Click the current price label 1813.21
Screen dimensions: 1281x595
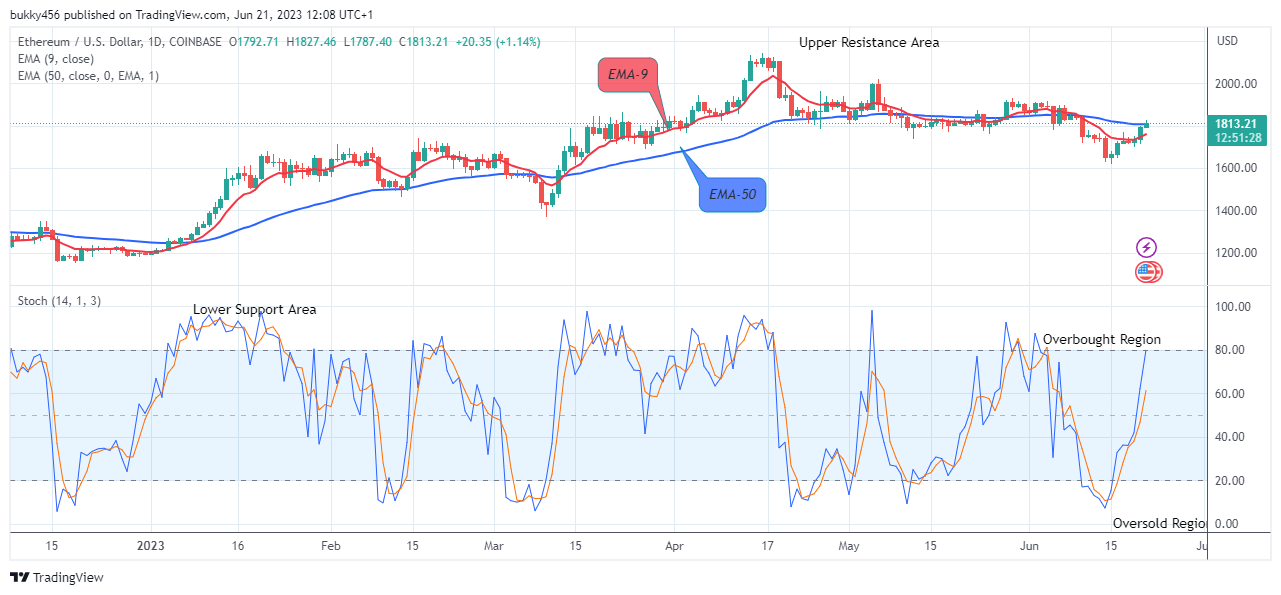tap(1238, 124)
